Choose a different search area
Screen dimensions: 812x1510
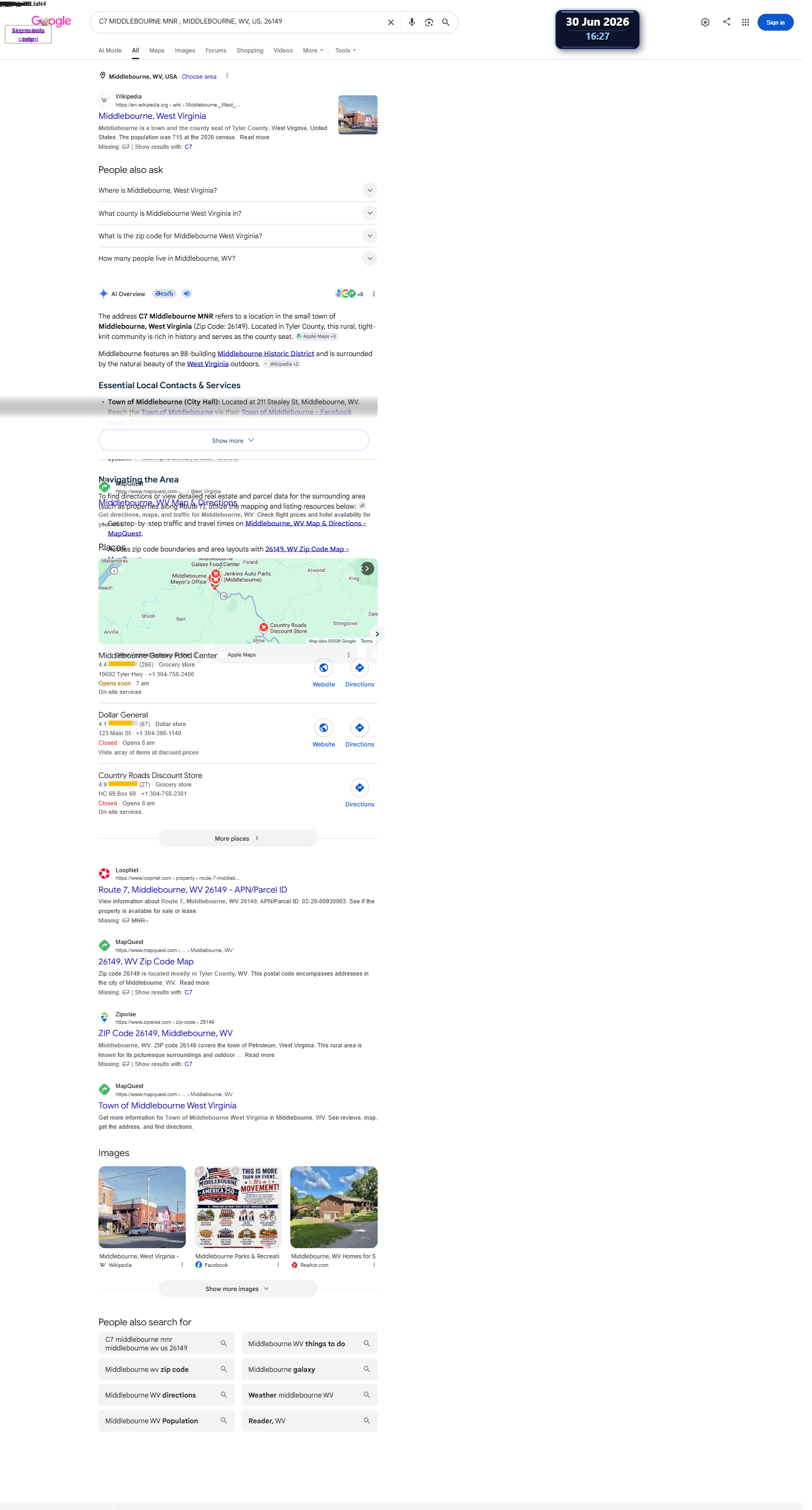click(x=199, y=77)
